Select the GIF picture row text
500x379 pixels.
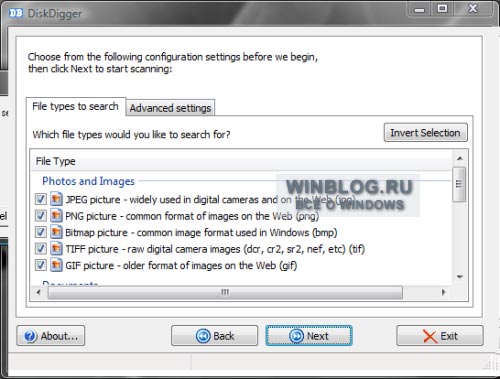click(x=181, y=266)
